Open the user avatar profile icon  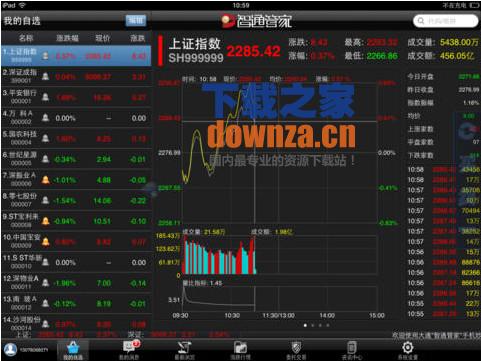tap(10, 349)
